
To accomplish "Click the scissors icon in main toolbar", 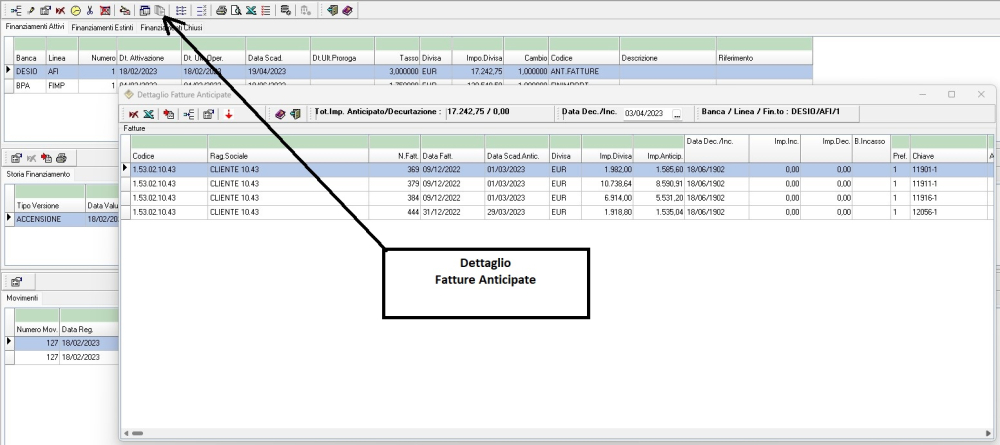I will [x=90, y=9].
